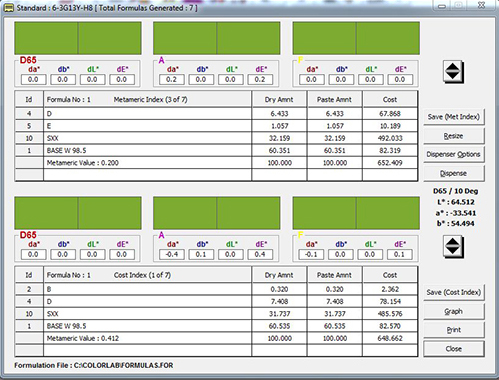The image size is (499, 380).
Task: Click the 'D65 / 10 Deg' label
Action: point(455,191)
